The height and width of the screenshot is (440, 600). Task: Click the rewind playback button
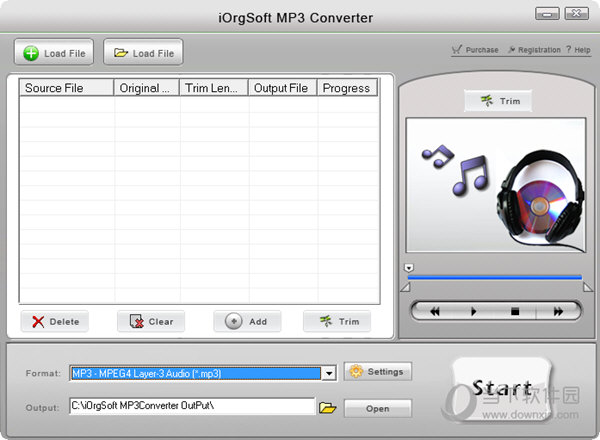point(434,311)
